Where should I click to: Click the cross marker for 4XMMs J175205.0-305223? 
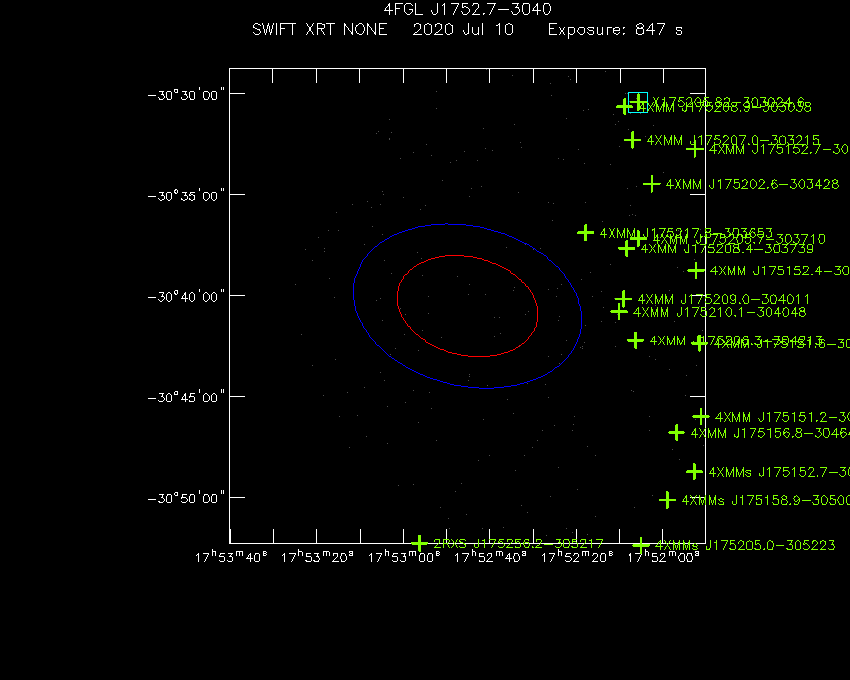pyautogui.click(x=641, y=545)
